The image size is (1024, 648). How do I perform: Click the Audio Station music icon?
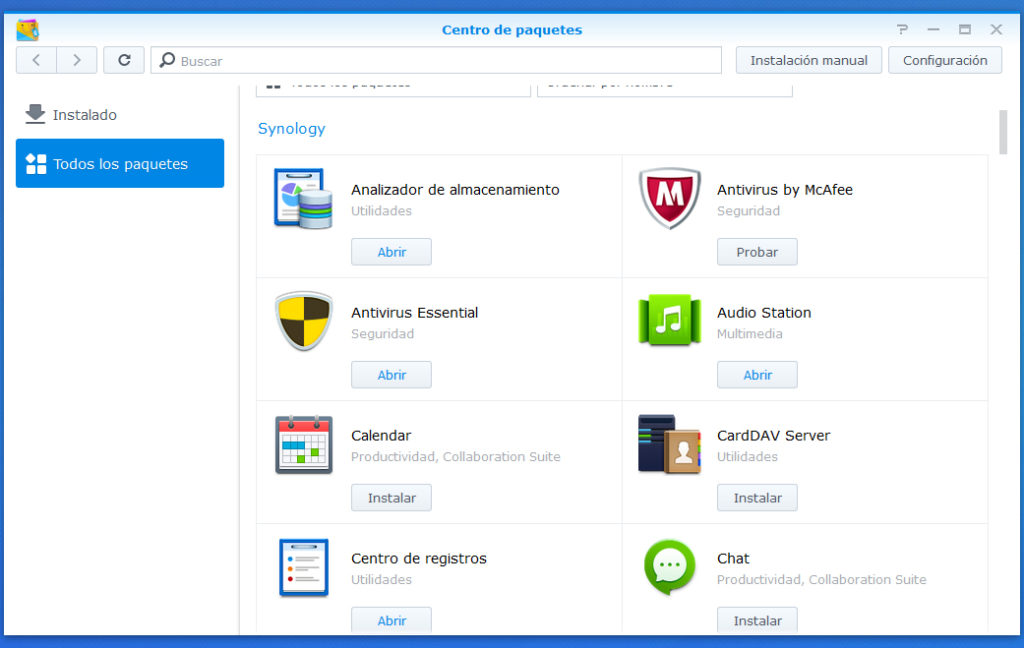669,320
